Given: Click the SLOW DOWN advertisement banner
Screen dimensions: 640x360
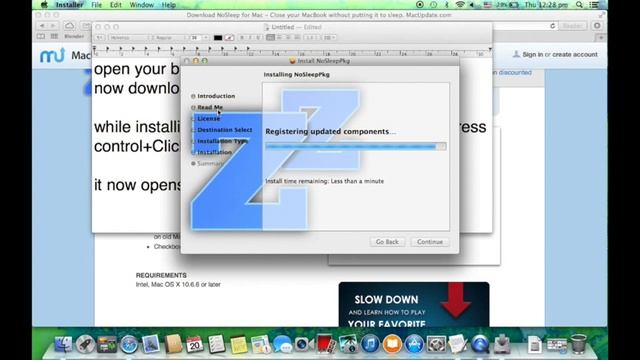Looking at the screenshot, I should pyautogui.click(x=414, y=304).
